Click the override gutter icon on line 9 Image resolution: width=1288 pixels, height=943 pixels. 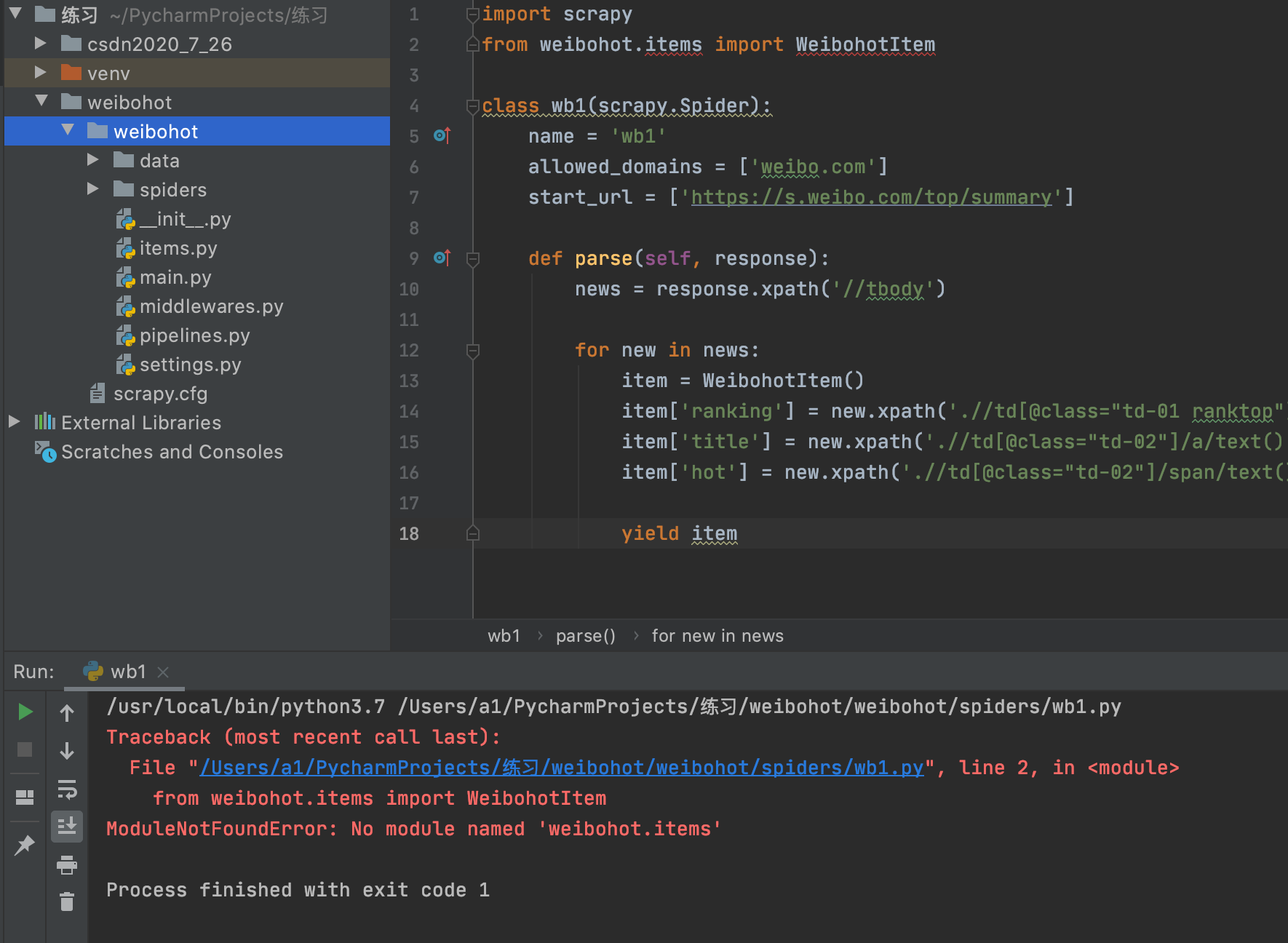[x=442, y=258]
